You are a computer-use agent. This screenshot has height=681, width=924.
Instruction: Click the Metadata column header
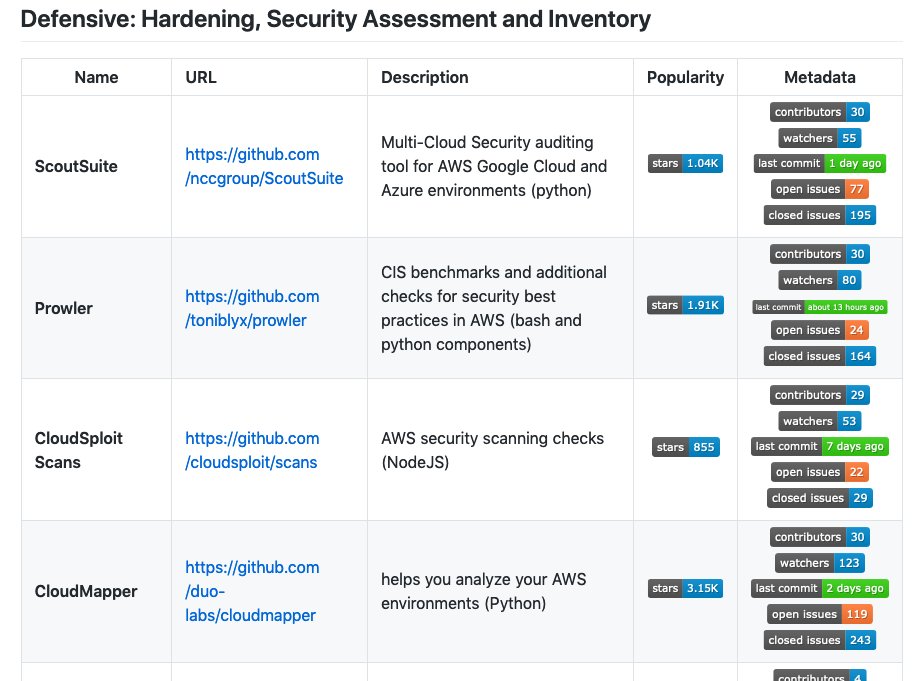coord(820,77)
